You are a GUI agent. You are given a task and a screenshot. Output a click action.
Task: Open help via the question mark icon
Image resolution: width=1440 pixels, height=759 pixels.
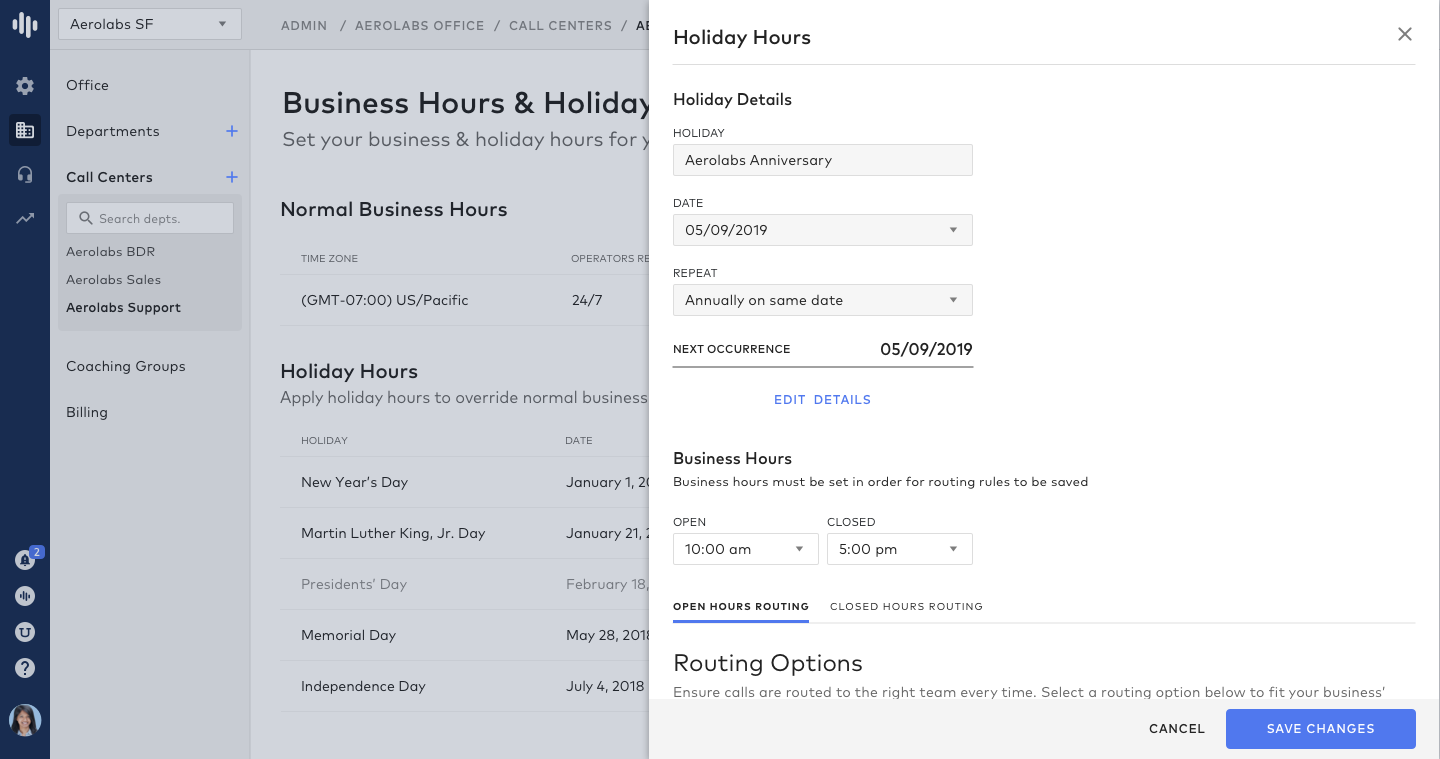[x=25, y=667]
